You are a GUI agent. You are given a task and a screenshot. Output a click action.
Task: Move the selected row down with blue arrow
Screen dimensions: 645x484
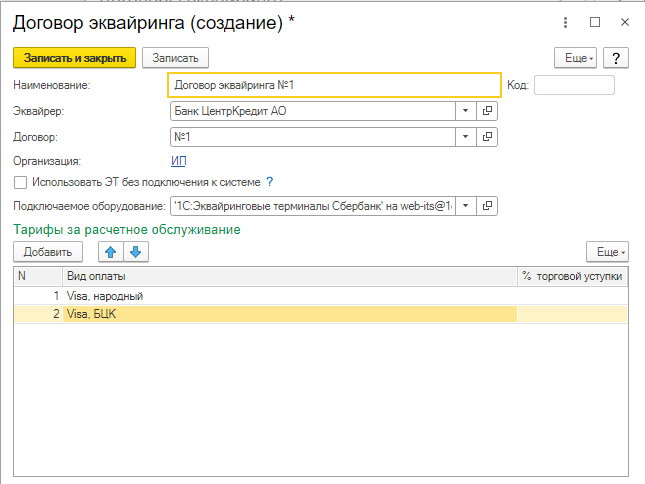pos(136,252)
